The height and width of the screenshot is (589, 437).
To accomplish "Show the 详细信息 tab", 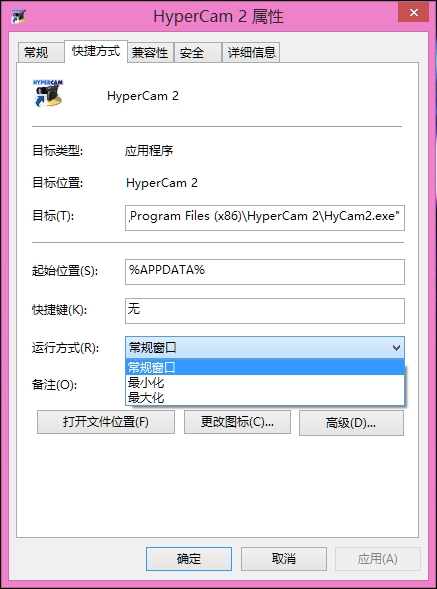I will 251,52.
